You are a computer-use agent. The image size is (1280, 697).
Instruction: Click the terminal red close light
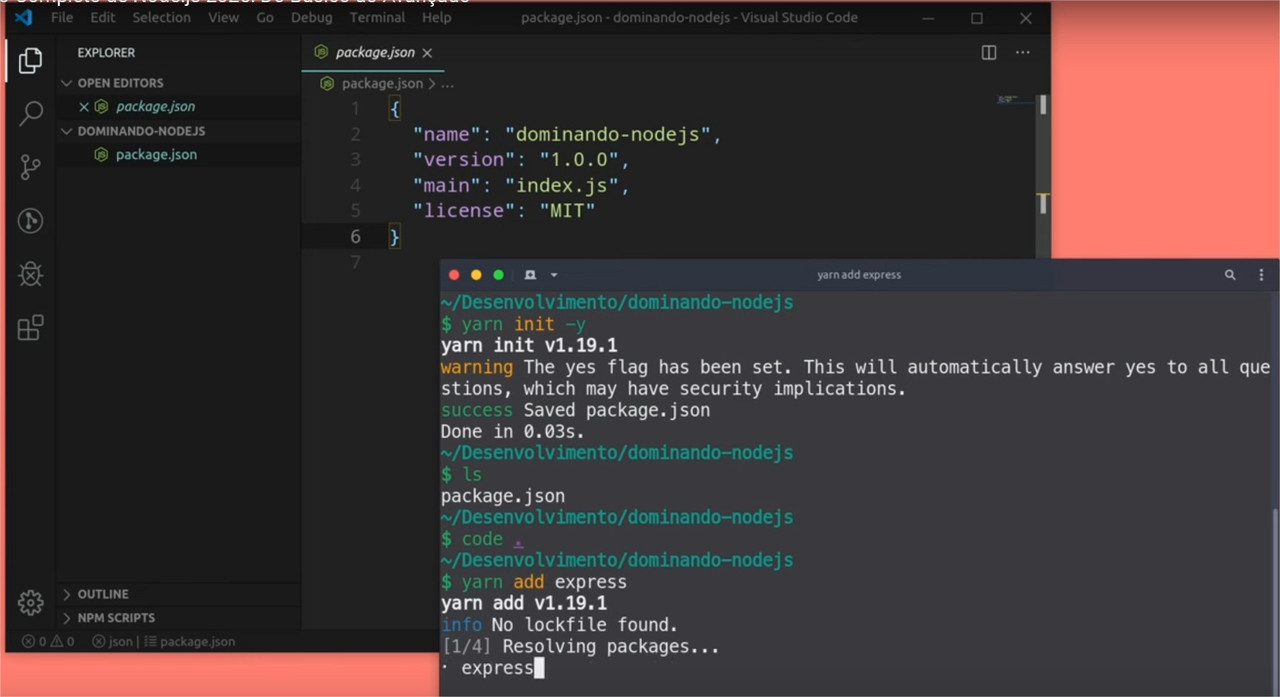(454, 275)
